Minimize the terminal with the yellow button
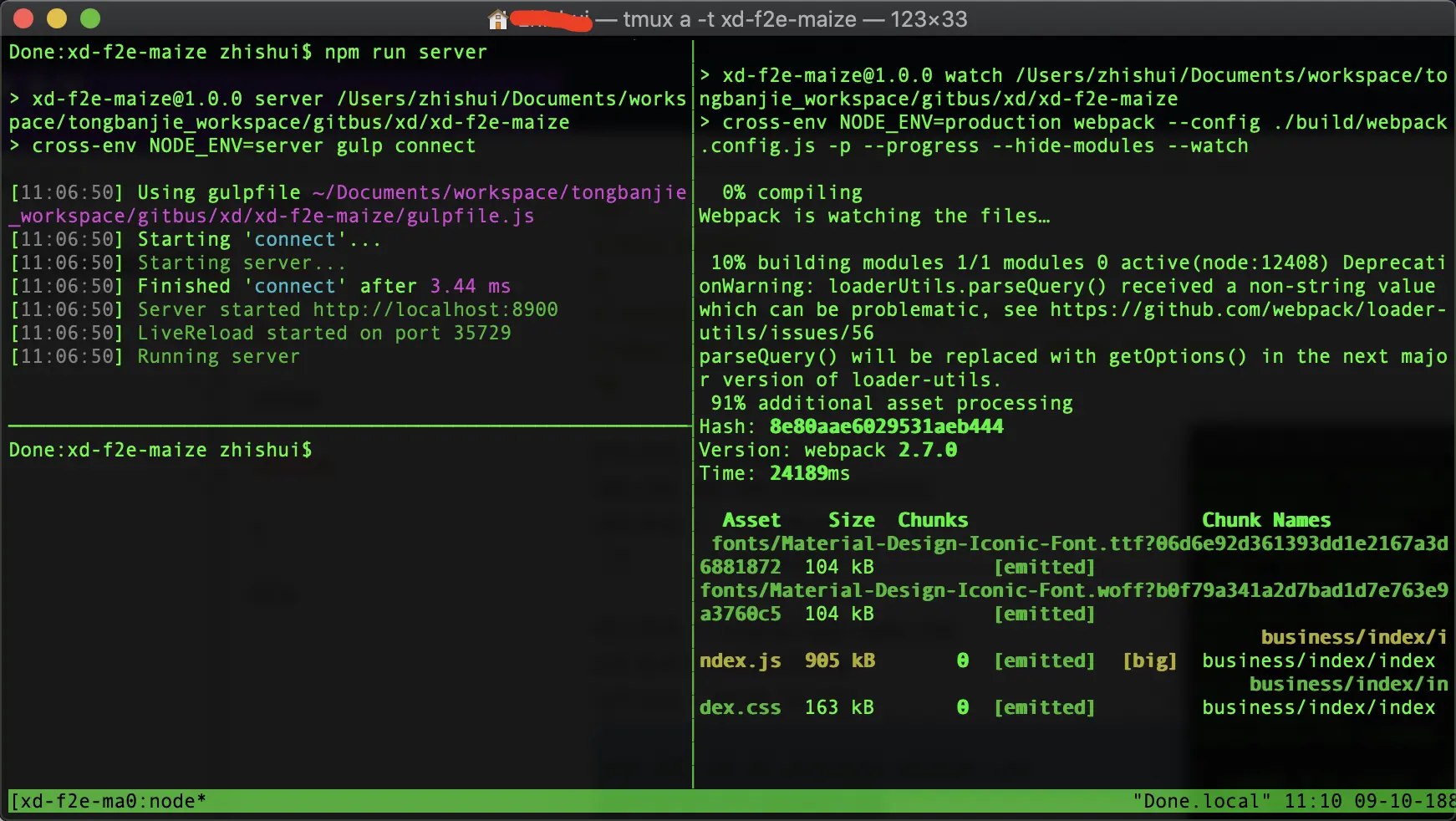Viewport: 1456px width, 821px height. coord(57,18)
